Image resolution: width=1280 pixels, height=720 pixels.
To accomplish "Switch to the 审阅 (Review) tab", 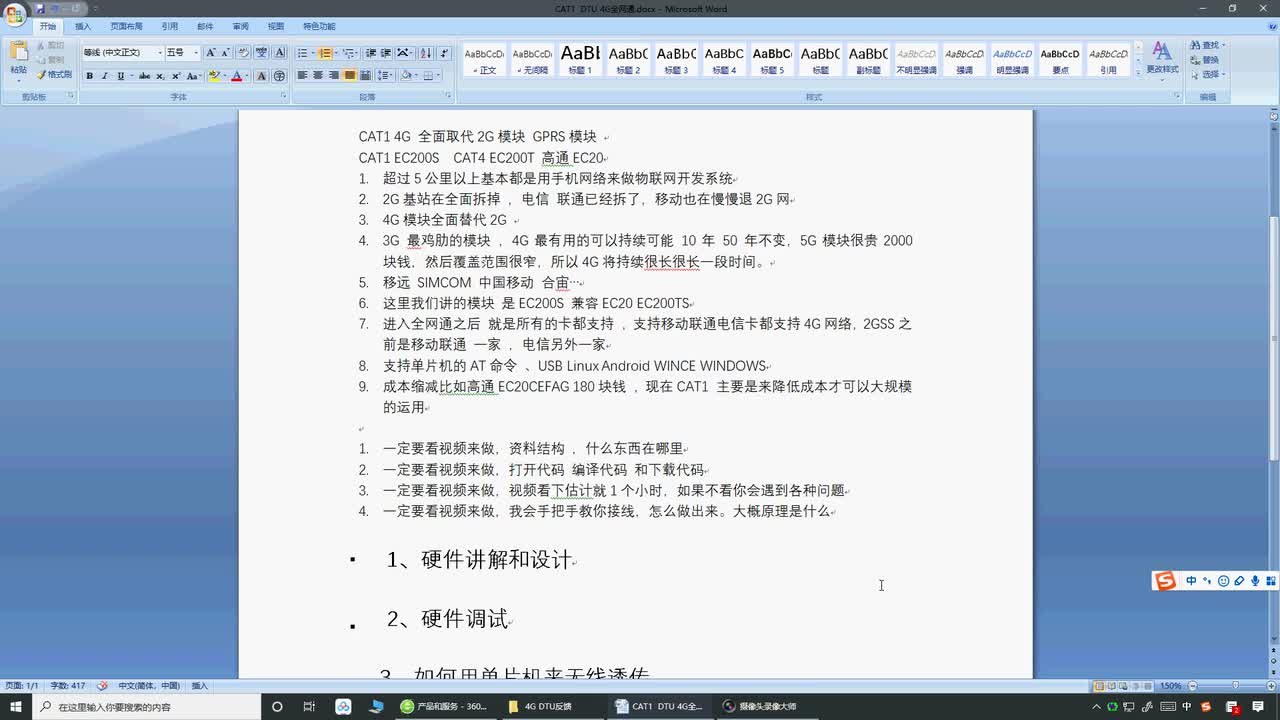I will click(x=240, y=26).
